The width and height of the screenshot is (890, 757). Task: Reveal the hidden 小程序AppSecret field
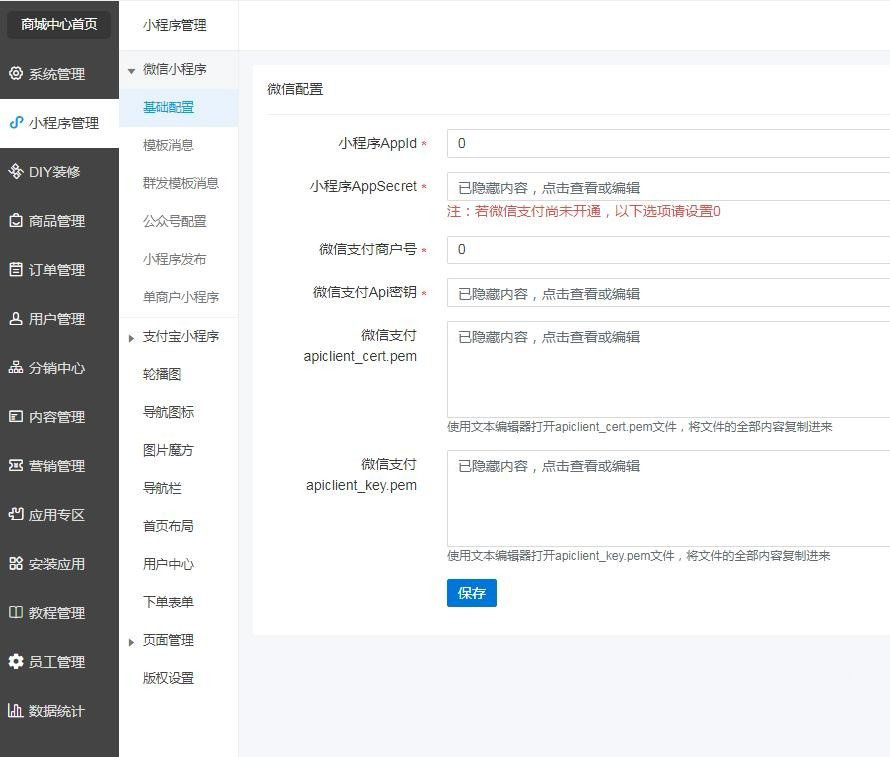coord(668,187)
